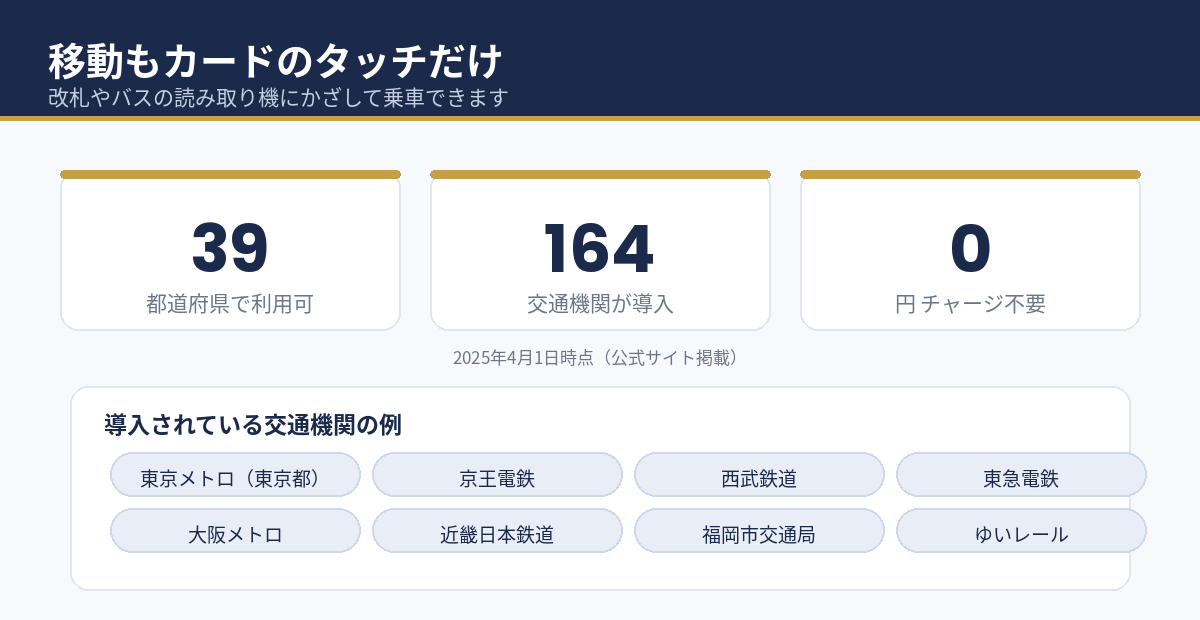This screenshot has width=1200, height=620.
Task: Click the heading 移動もカードのタッチだけ
Action: [x=275, y=61]
